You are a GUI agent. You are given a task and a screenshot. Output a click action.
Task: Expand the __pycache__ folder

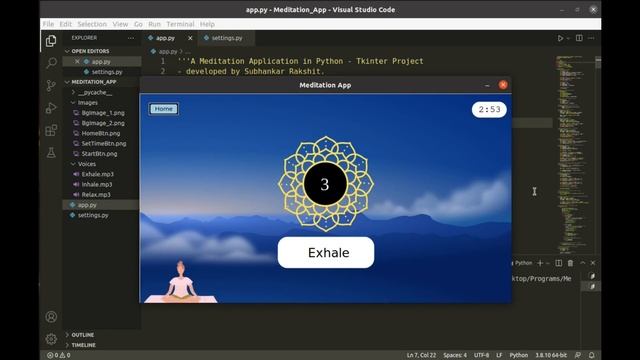point(74,92)
